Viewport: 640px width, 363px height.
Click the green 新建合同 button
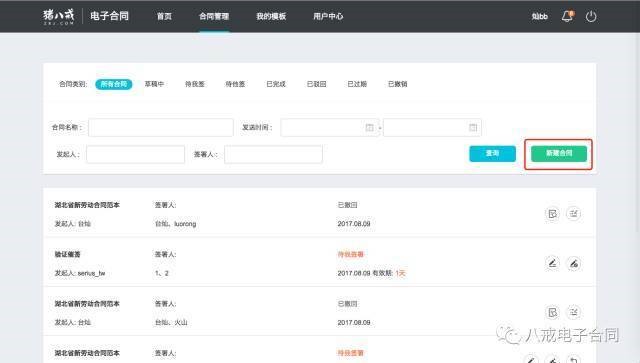pos(559,154)
